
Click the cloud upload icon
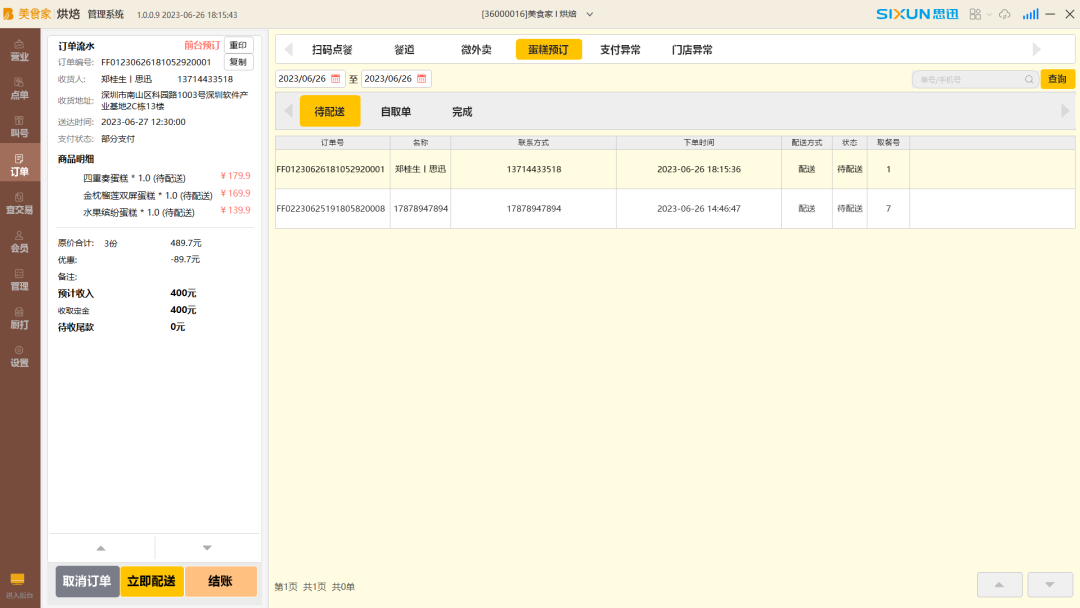pyautogui.click(x=1004, y=14)
